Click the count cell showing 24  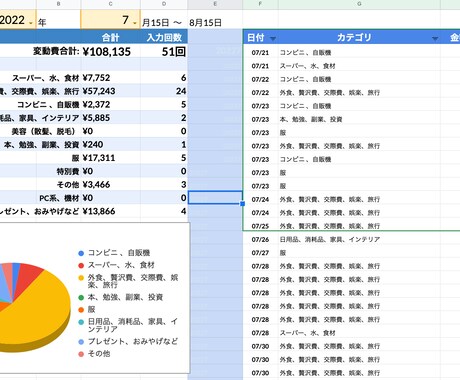point(164,91)
